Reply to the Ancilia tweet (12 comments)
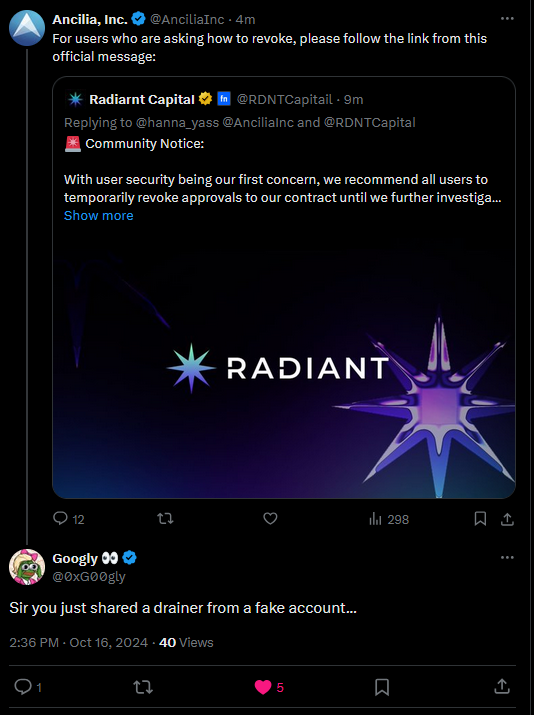534x715 pixels. (x=69, y=519)
